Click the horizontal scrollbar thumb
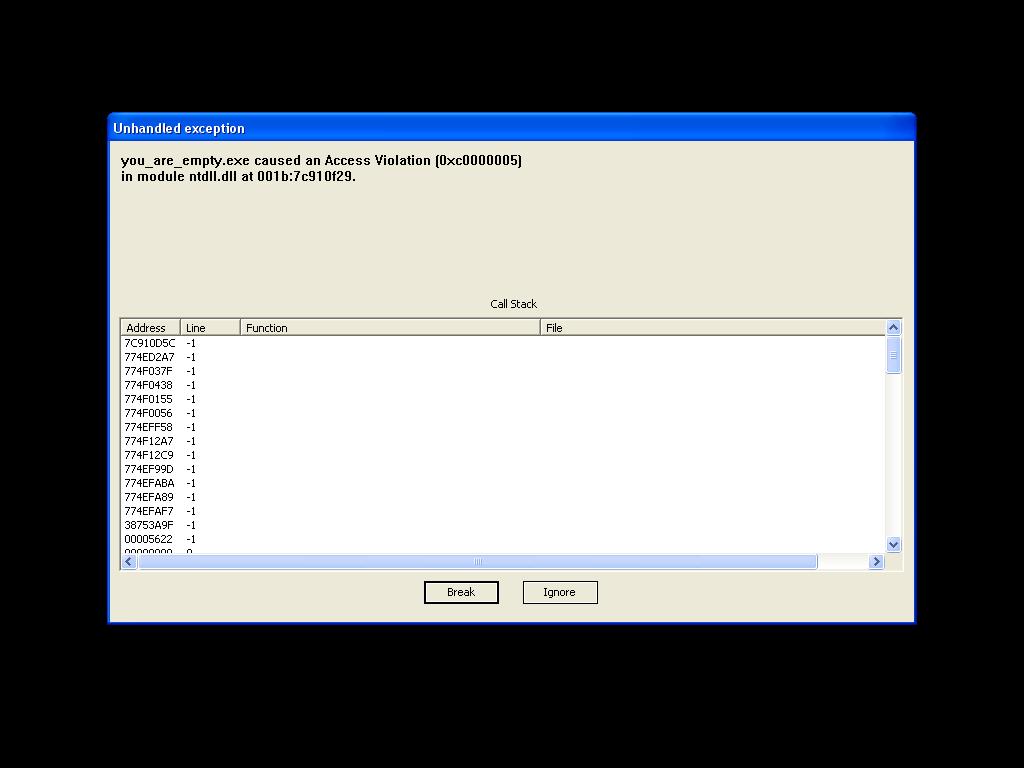This screenshot has height=768, width=1024. pos(478,561)
